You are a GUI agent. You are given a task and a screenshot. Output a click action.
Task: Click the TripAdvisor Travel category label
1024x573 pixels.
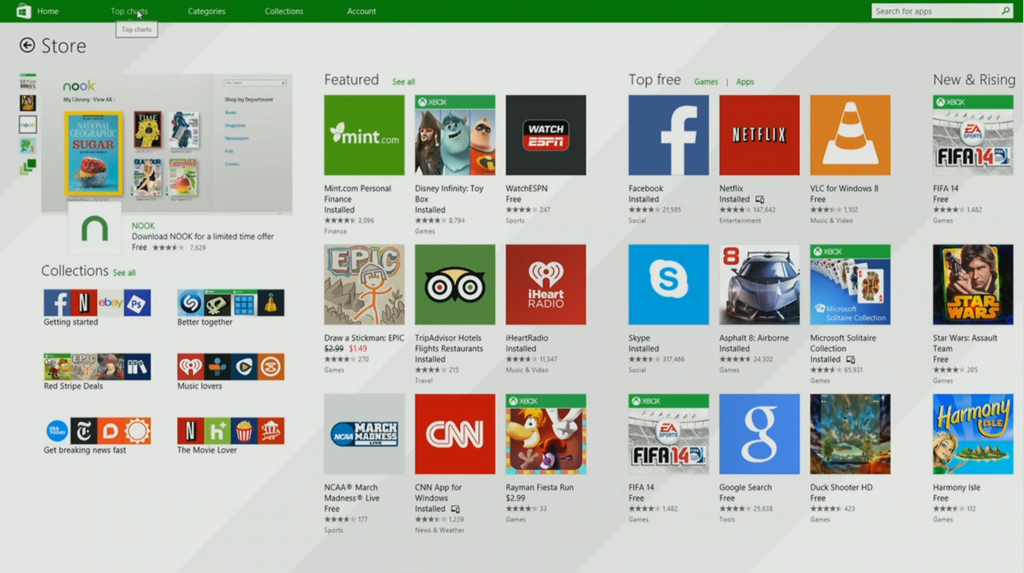tap(423, 380)
